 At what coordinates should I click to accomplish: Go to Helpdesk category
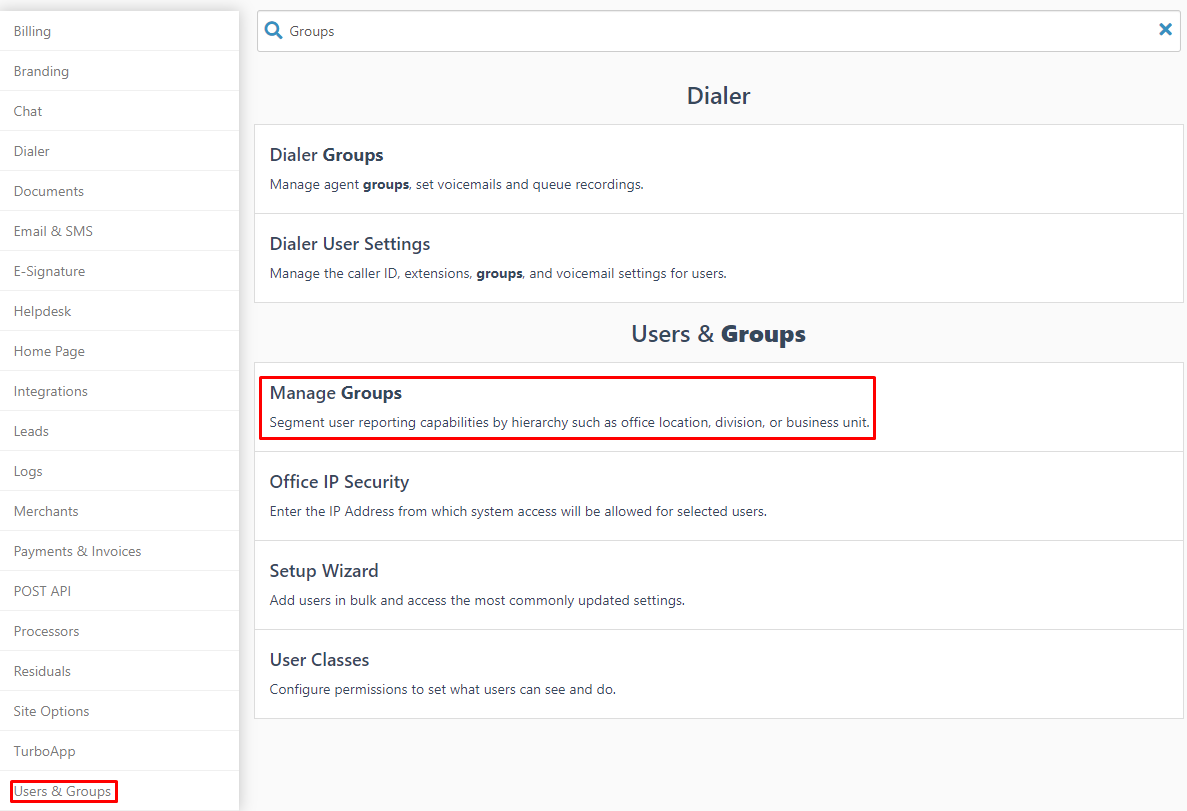(x=120, y=311)
